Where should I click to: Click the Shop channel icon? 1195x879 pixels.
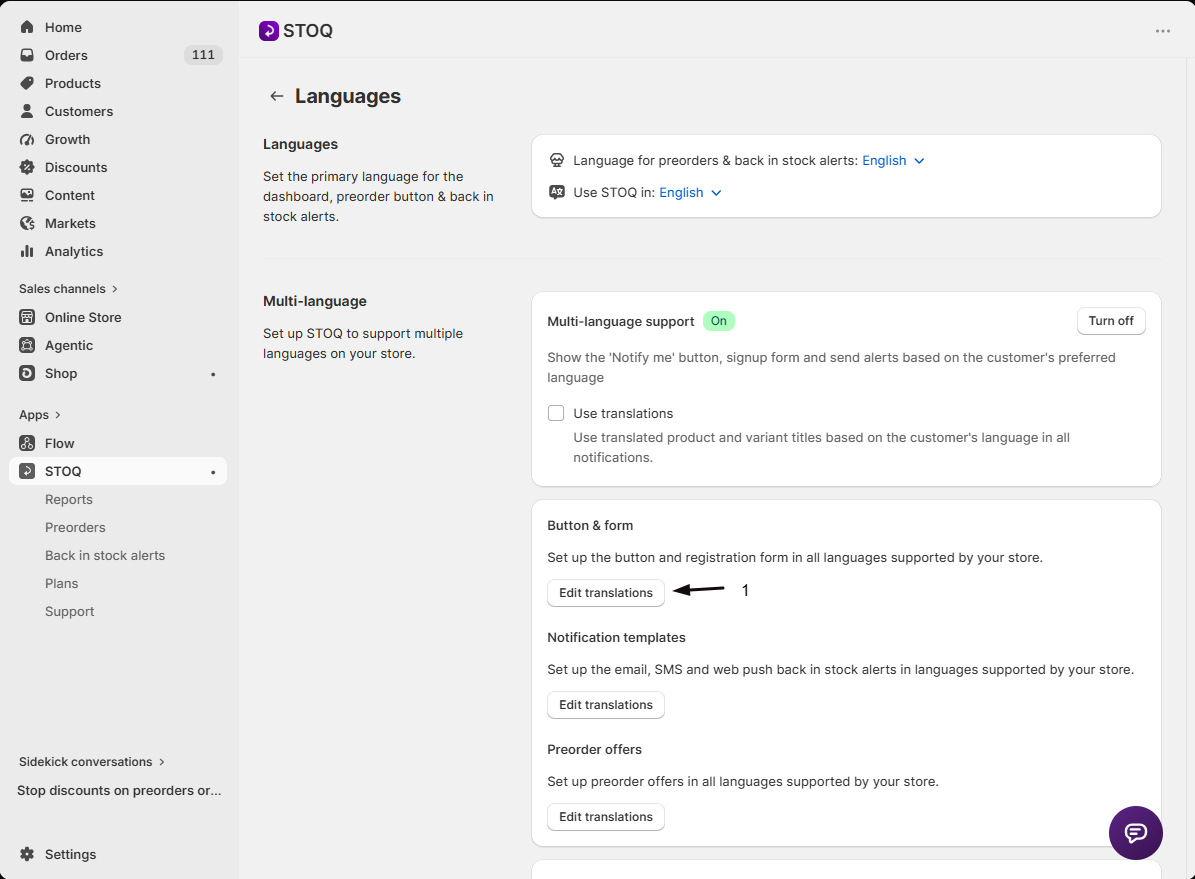point(27,374)
